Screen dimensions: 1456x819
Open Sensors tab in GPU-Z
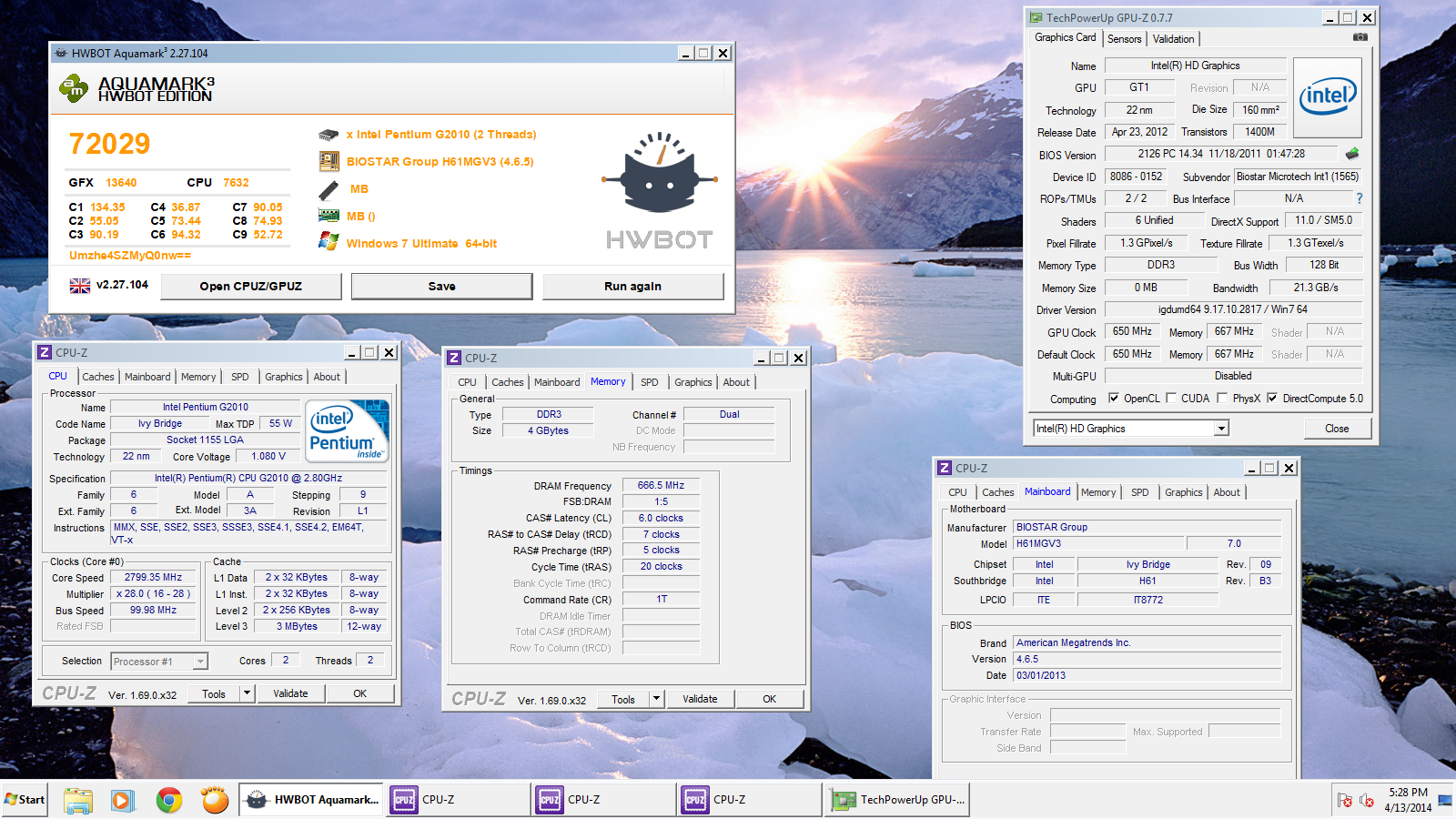[1125, 39]
